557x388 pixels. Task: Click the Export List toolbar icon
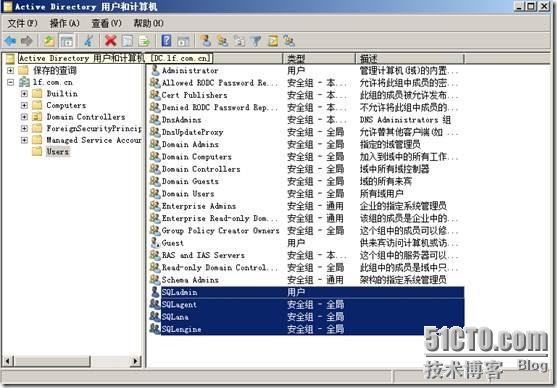145,41
